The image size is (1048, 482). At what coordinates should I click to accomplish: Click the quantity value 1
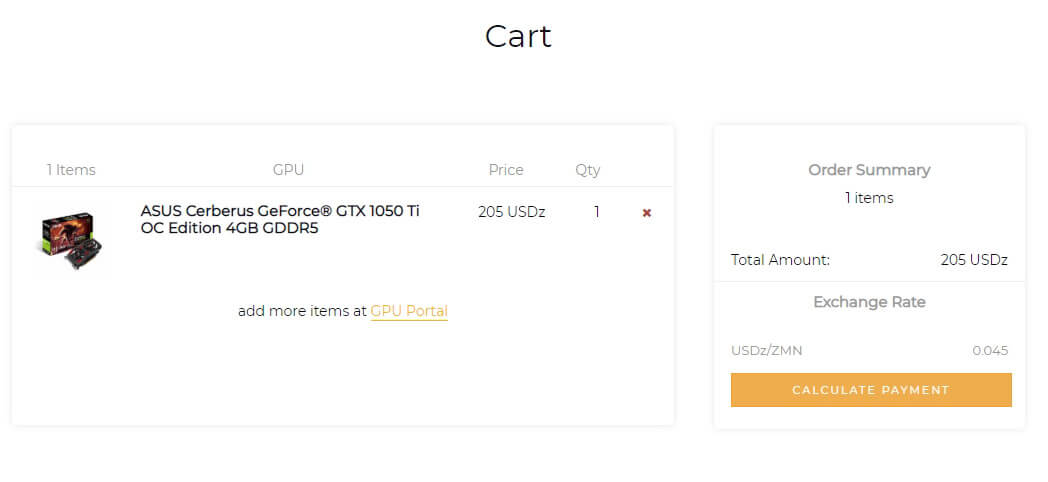pyautogui.click(x=597, y=213)
